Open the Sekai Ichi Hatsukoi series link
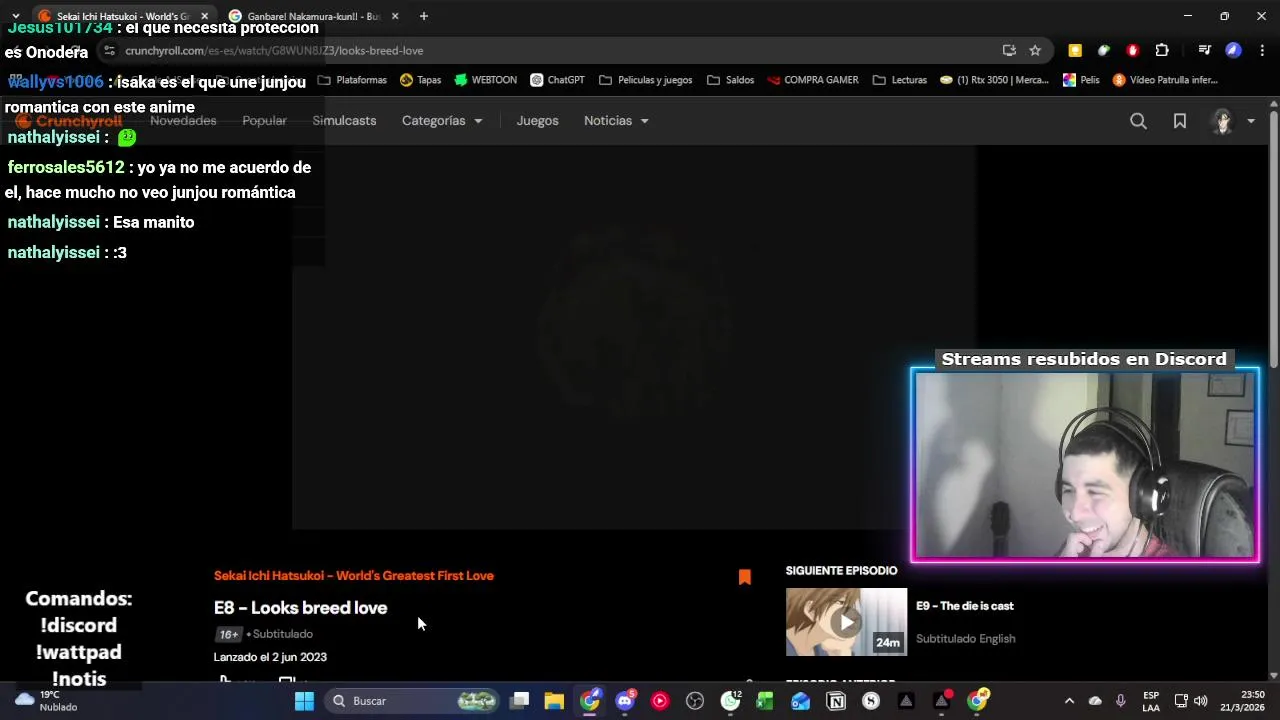 click(354, 576)
